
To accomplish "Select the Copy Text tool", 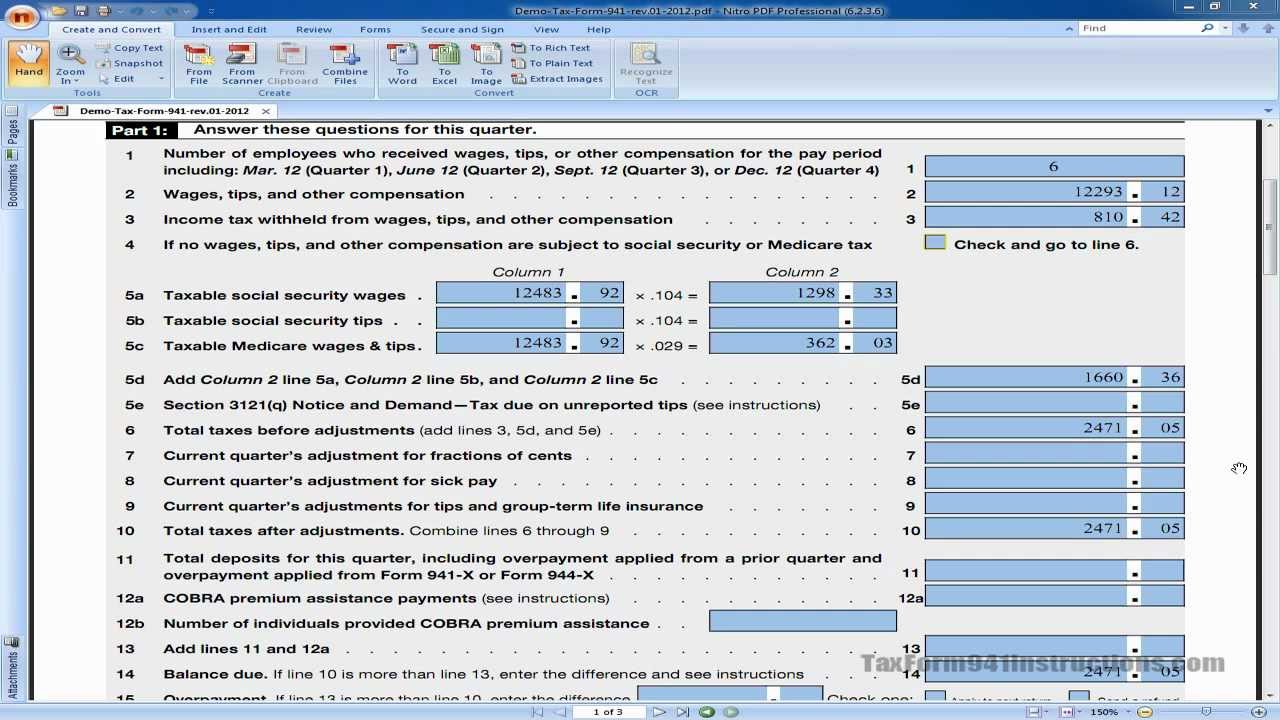I will point(130,48).
